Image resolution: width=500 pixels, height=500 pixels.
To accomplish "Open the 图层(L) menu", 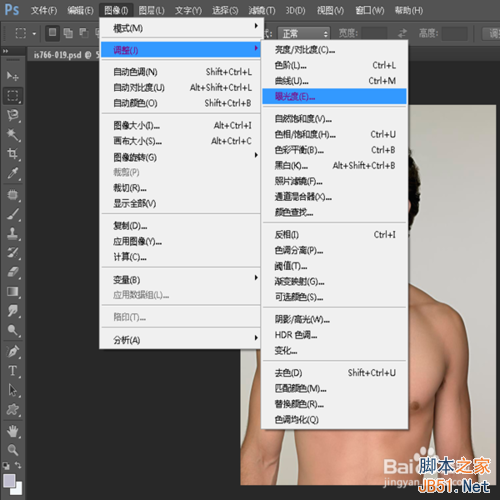I will [x=152, y=11].
